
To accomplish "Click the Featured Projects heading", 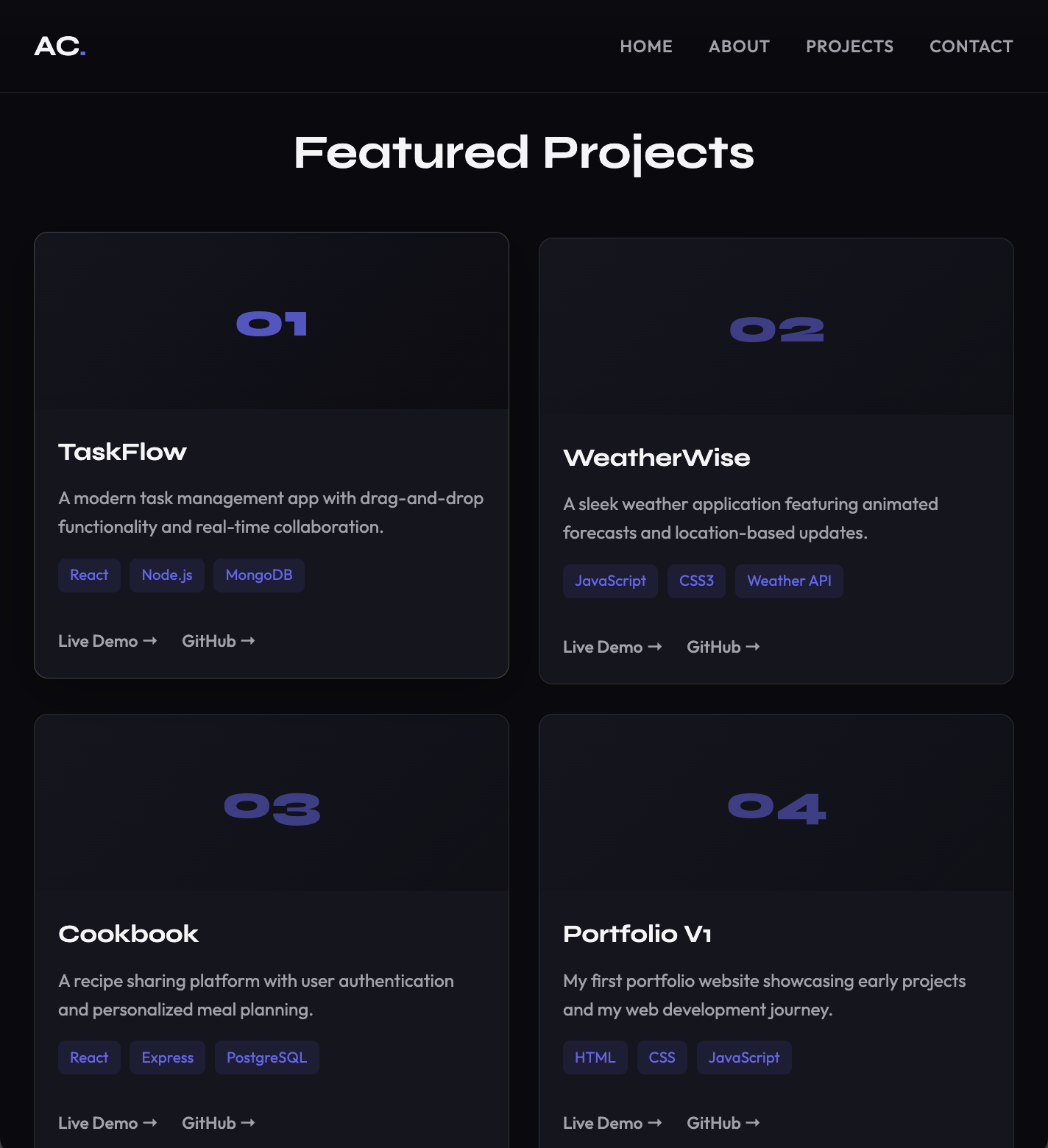I will (x=523, y=152).
